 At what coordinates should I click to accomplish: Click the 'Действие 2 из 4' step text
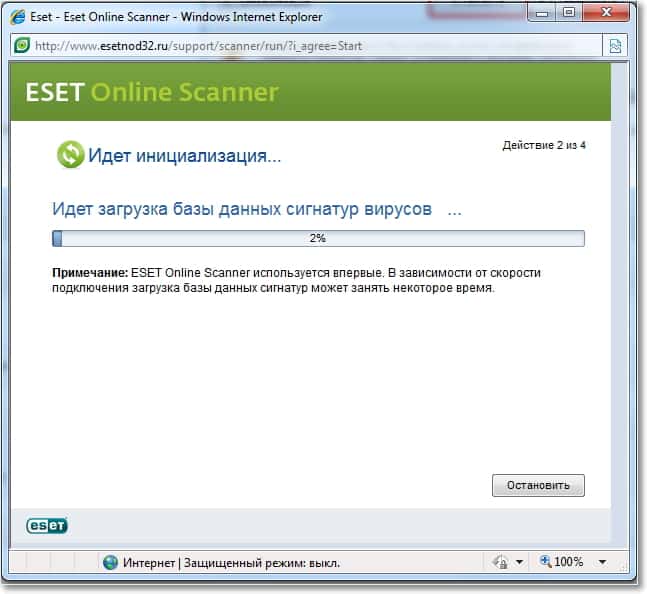[x=544, y=145]
